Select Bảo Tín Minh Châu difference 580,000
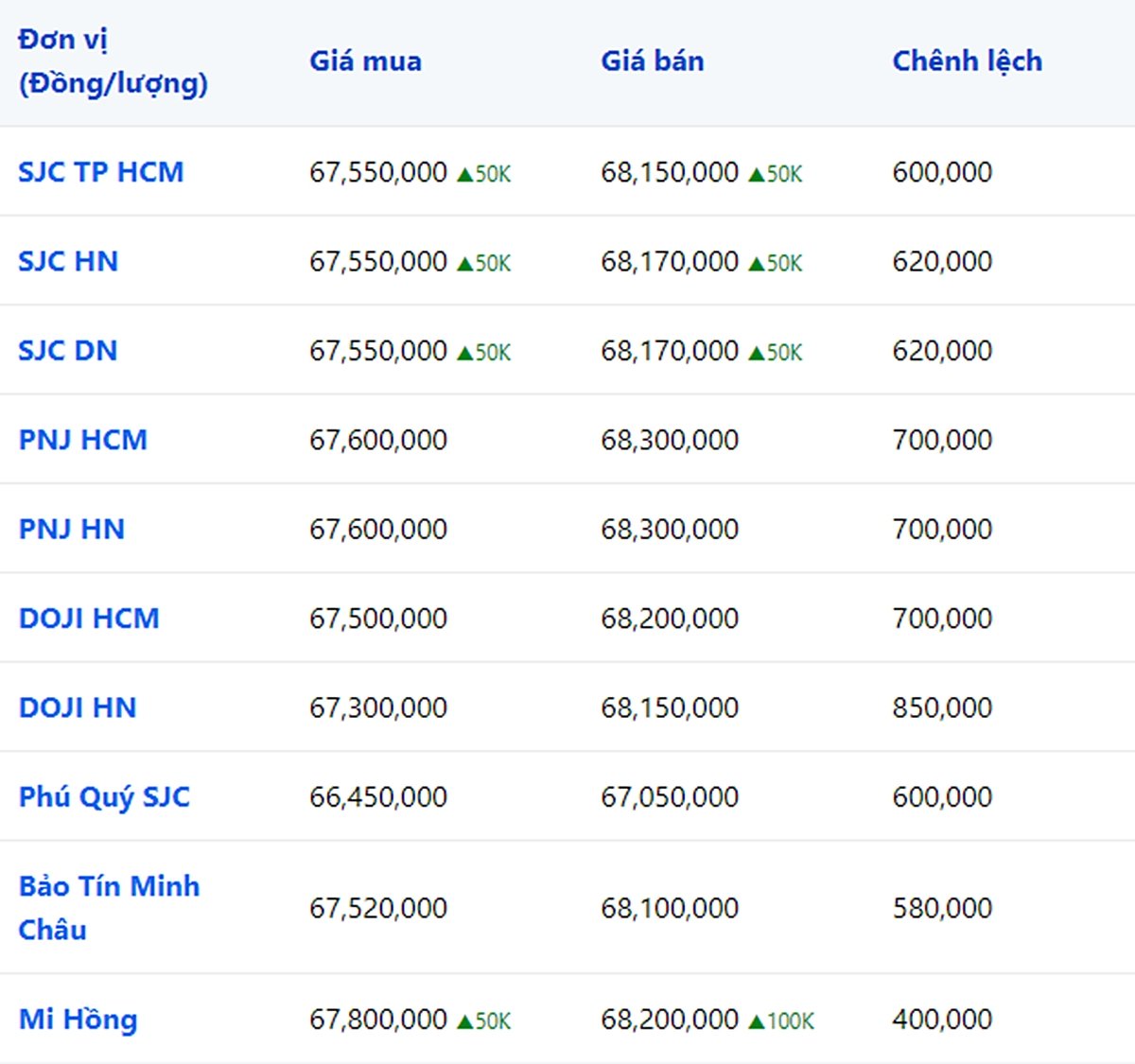Screen dimensions: 1135x1064 pos(942,908)
